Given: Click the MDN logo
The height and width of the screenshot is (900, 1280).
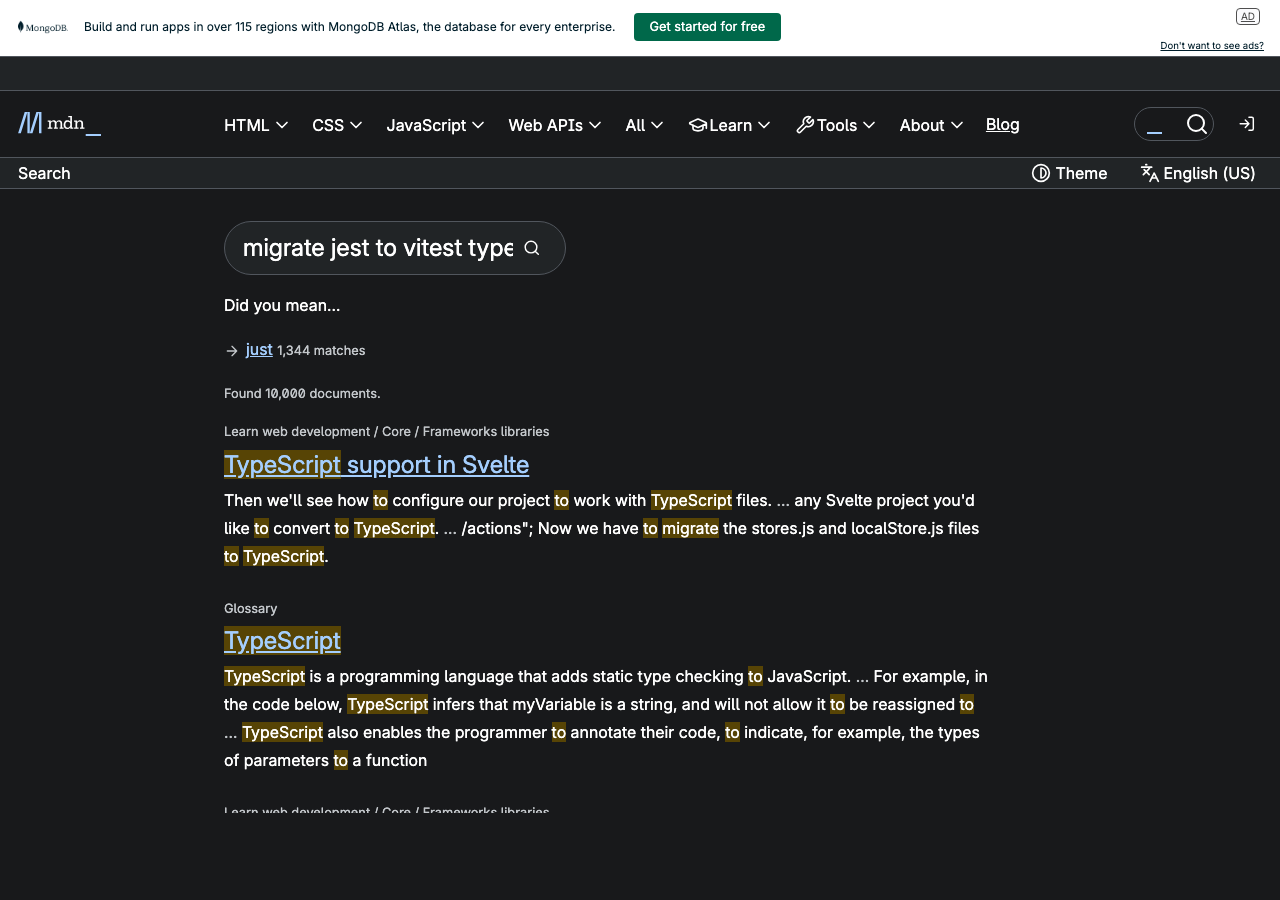Looking at the screenshot, I should pos(58,123).
